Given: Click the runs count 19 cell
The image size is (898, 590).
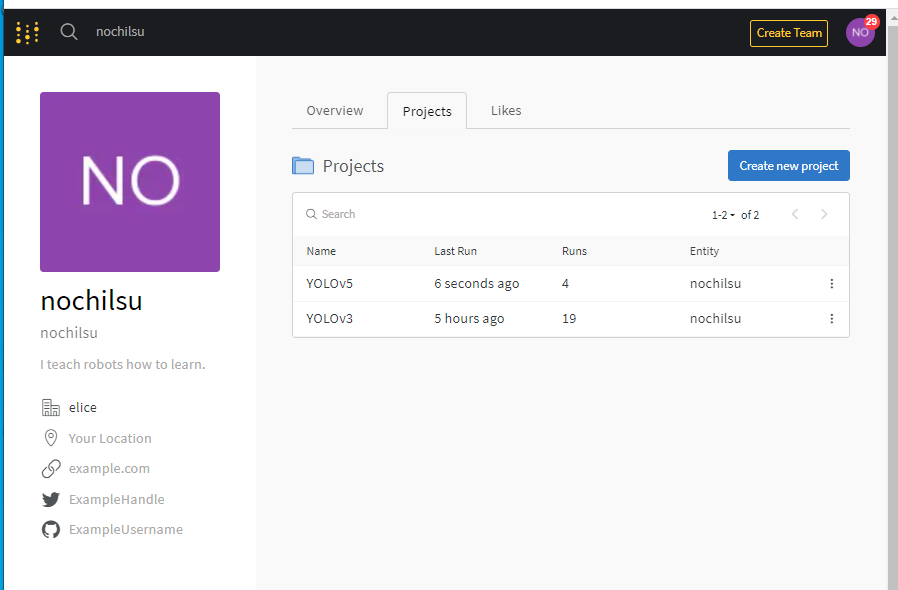Looking at the screenshot, I should (569, 318).
